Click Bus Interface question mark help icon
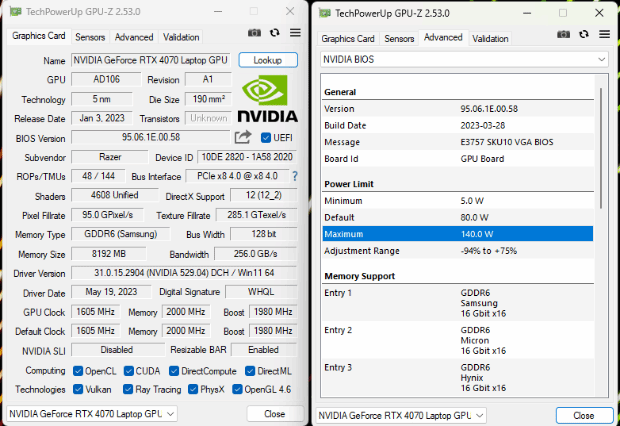The height and width of the screenshot is (426, 620). [x=295, y=176]
